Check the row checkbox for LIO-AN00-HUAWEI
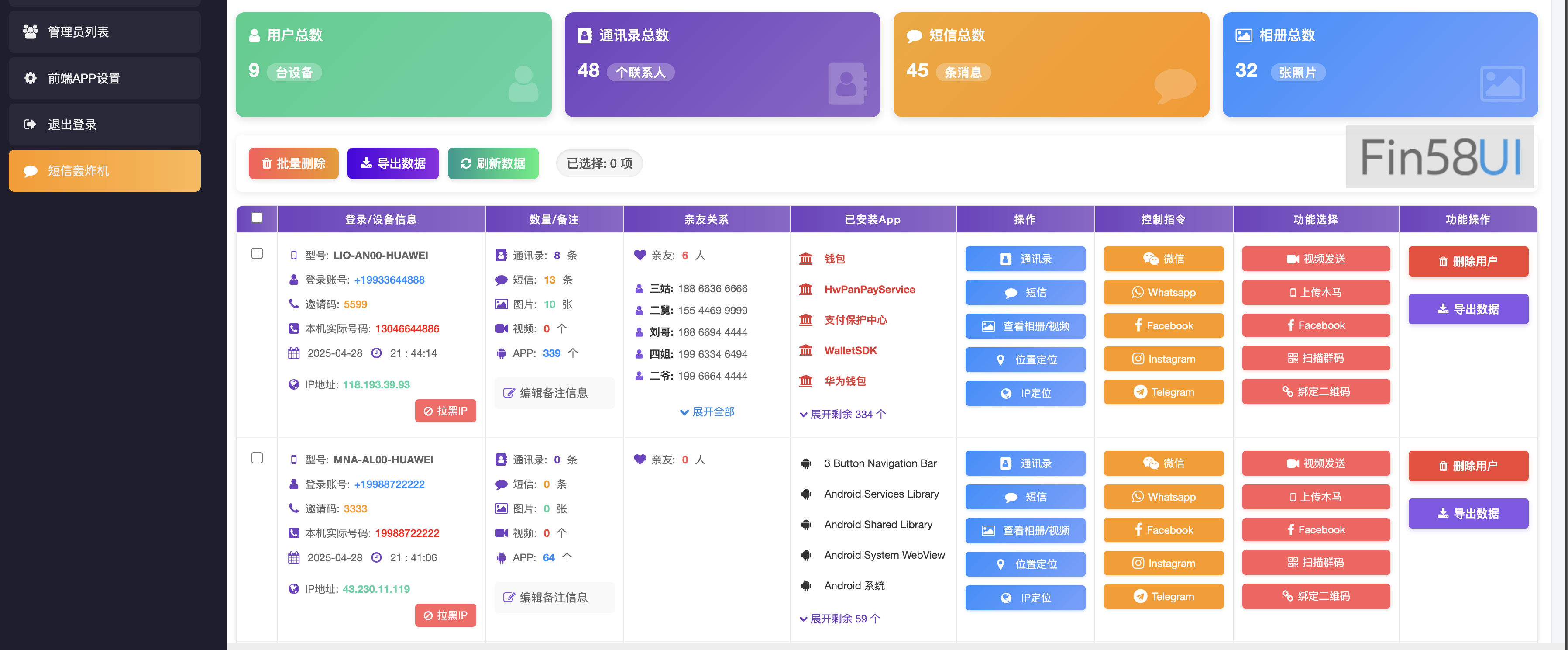 [256, 253]
